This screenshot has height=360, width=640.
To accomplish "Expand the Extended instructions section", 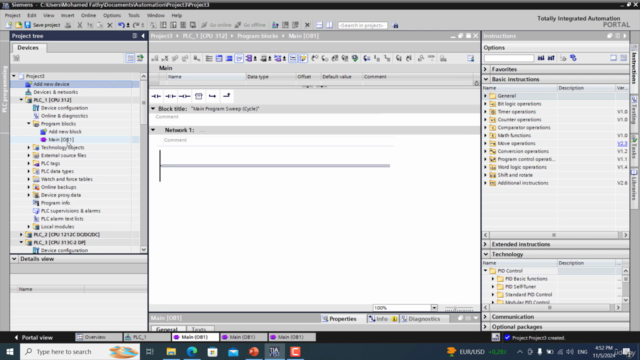I will 486,244.
